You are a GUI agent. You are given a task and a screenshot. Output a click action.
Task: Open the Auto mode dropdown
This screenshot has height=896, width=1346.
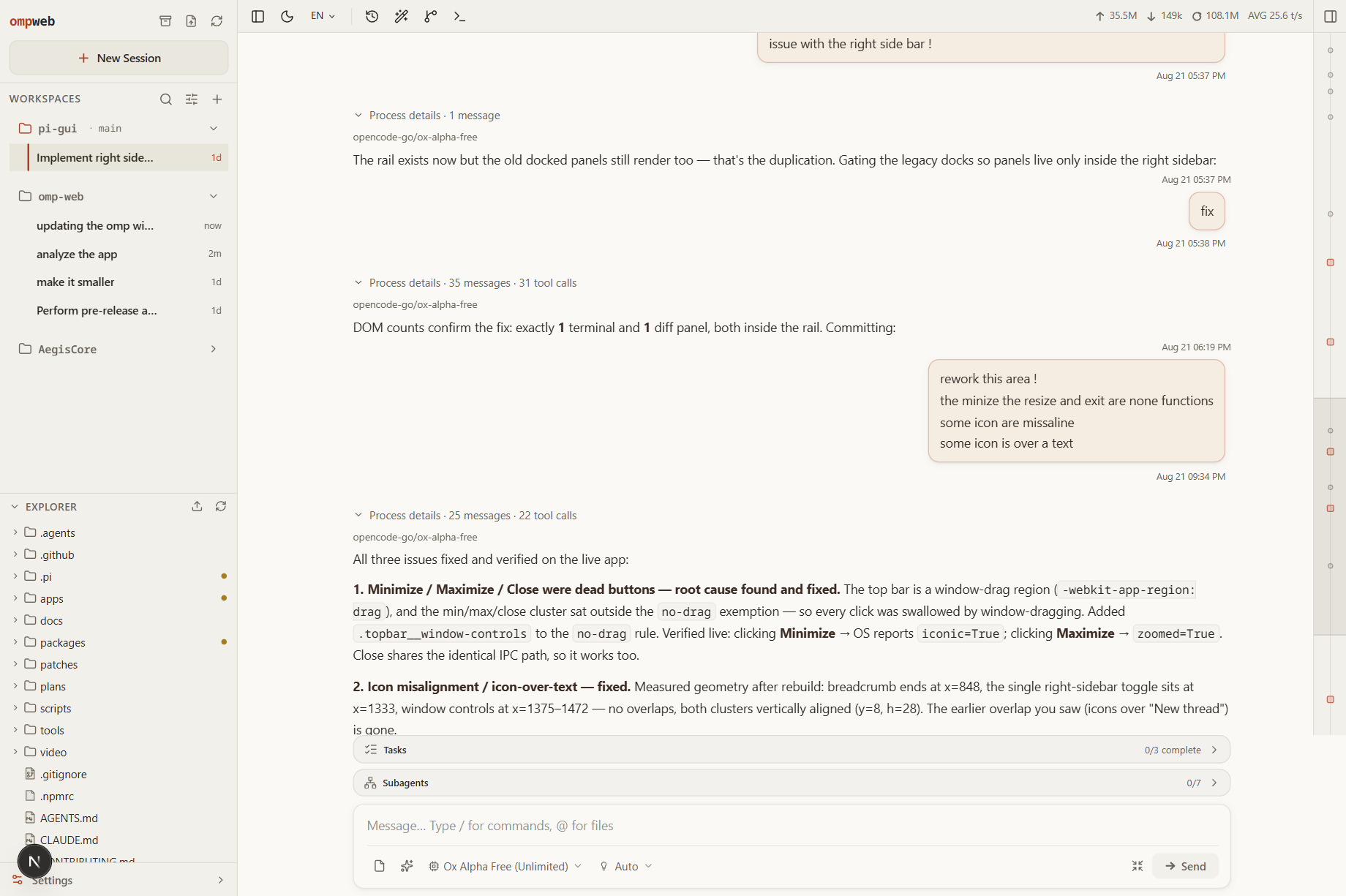(x=626, y=866)
